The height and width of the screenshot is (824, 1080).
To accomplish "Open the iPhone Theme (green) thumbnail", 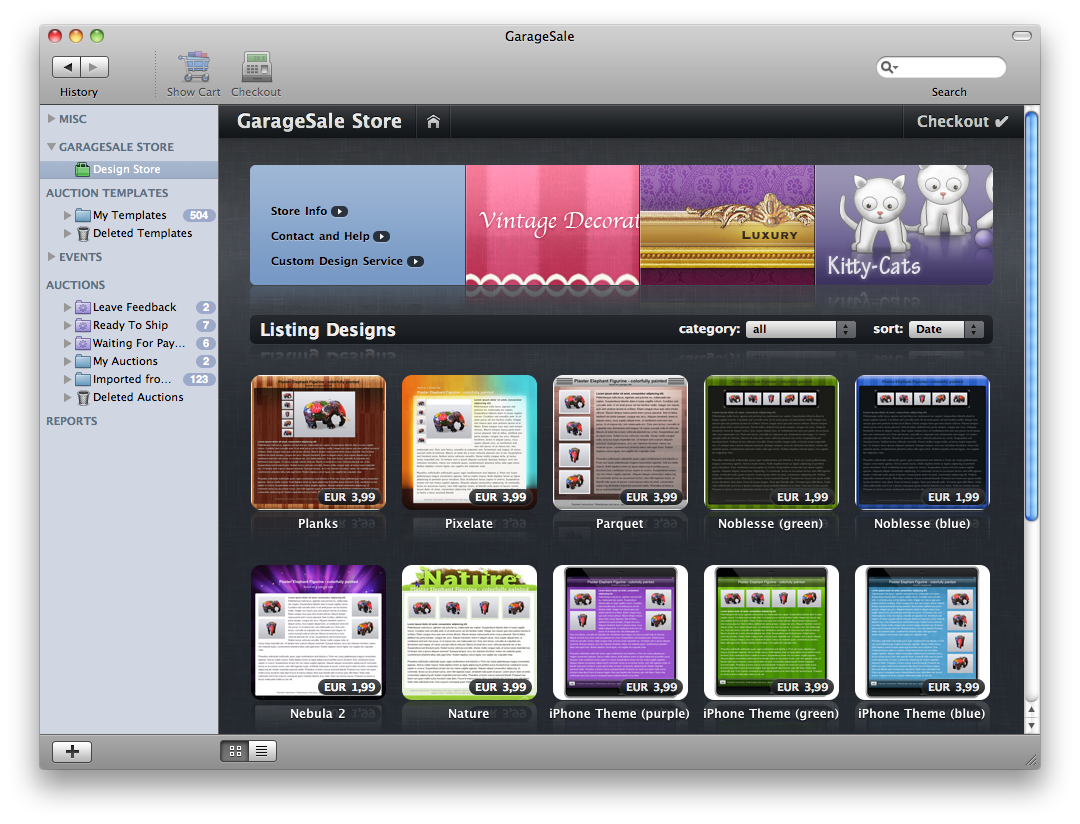I will tap(771, 632).
